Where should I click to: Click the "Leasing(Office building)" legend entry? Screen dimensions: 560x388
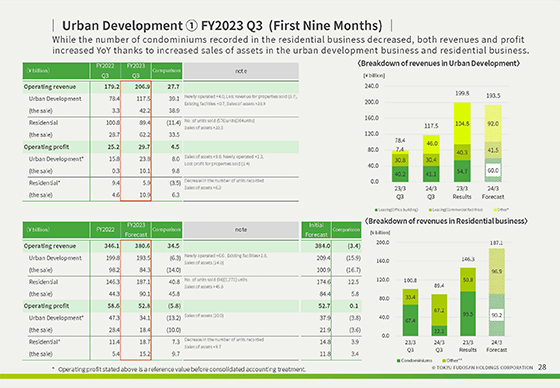[x=396, y=210]
